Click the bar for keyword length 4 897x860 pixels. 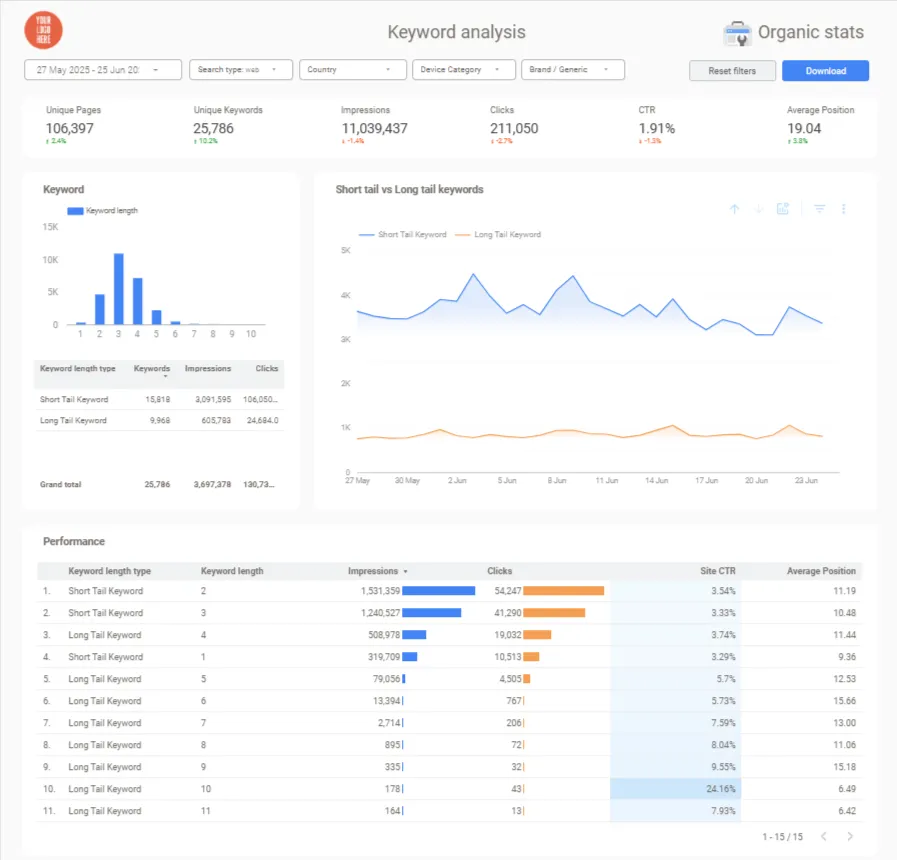coord(137,302)
